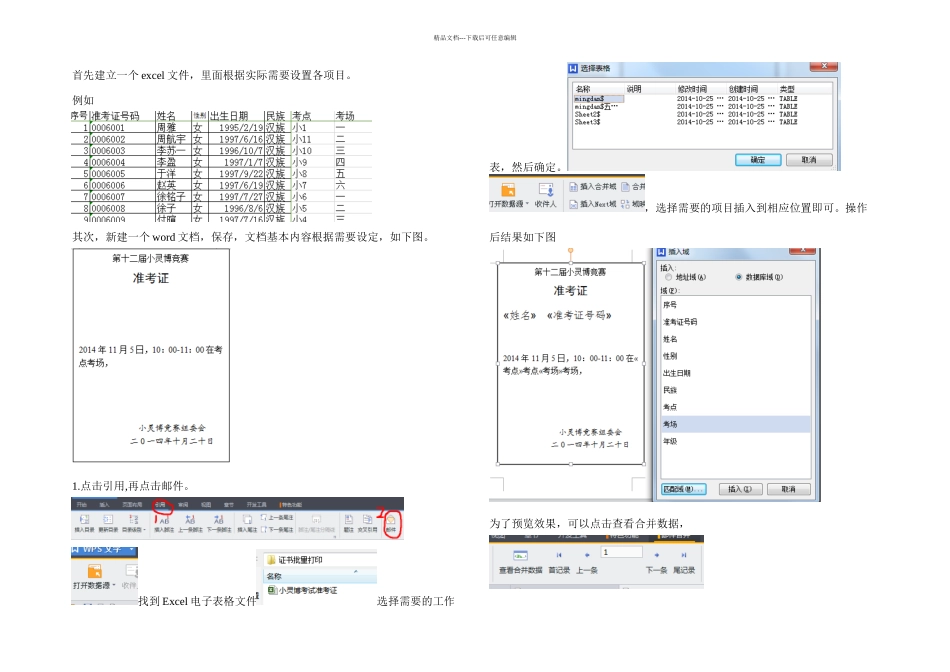
Task: Open the 插入 (Insert) ribbon tab
Action: [x=104, y=504]
